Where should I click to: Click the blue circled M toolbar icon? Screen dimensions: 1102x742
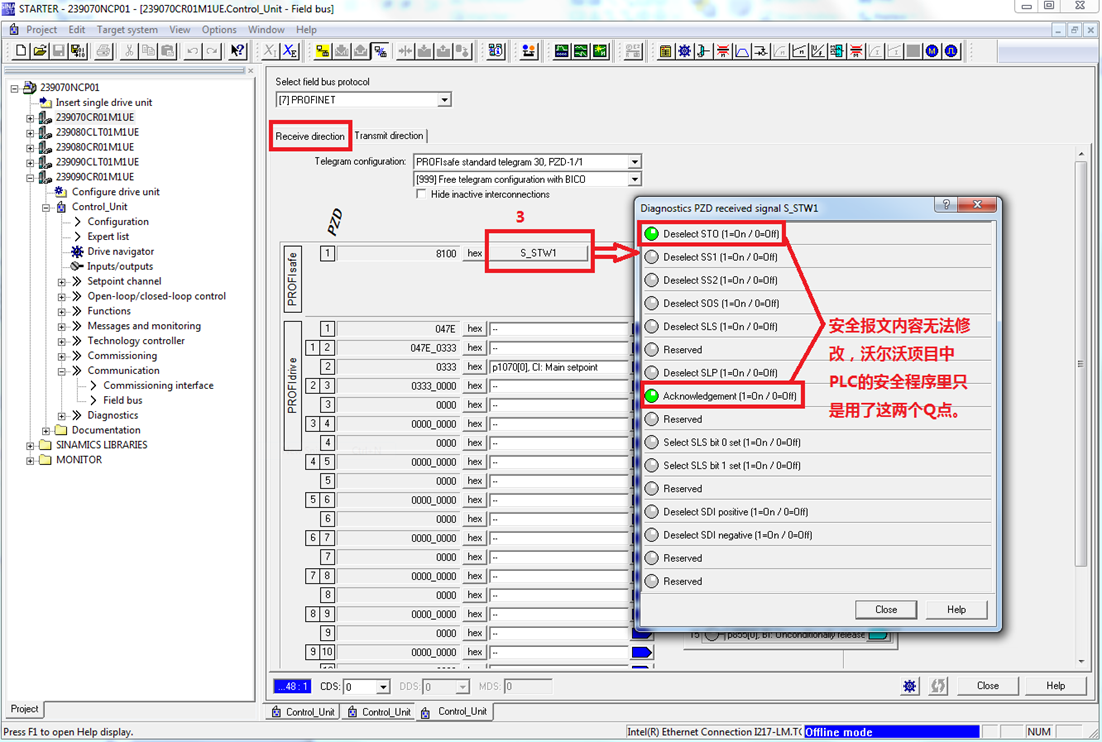(932, 51)
